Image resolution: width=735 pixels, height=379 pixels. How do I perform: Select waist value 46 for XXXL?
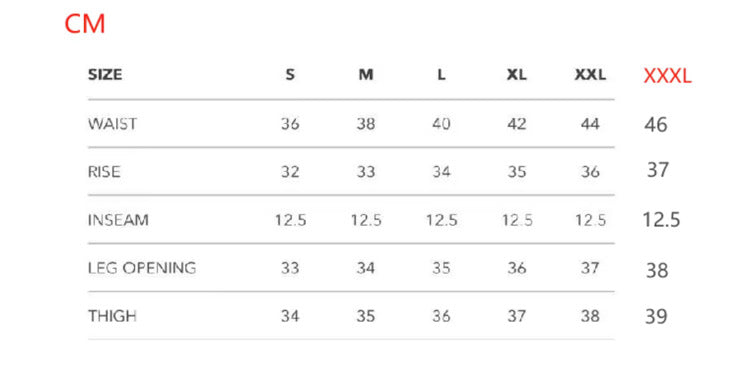[656, 125]
